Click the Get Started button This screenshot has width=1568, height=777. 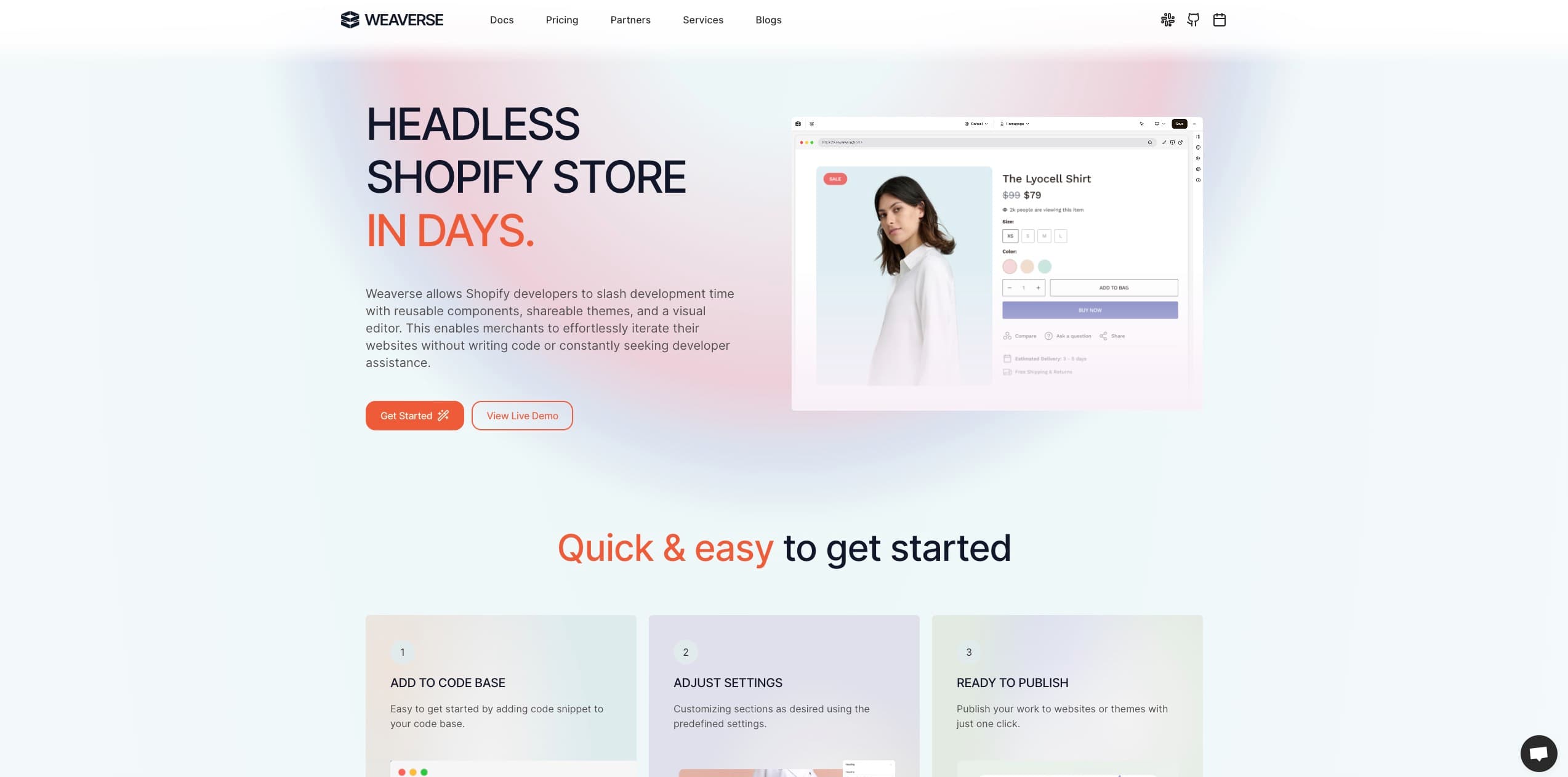pyautogui.click(x=414, y=415)
